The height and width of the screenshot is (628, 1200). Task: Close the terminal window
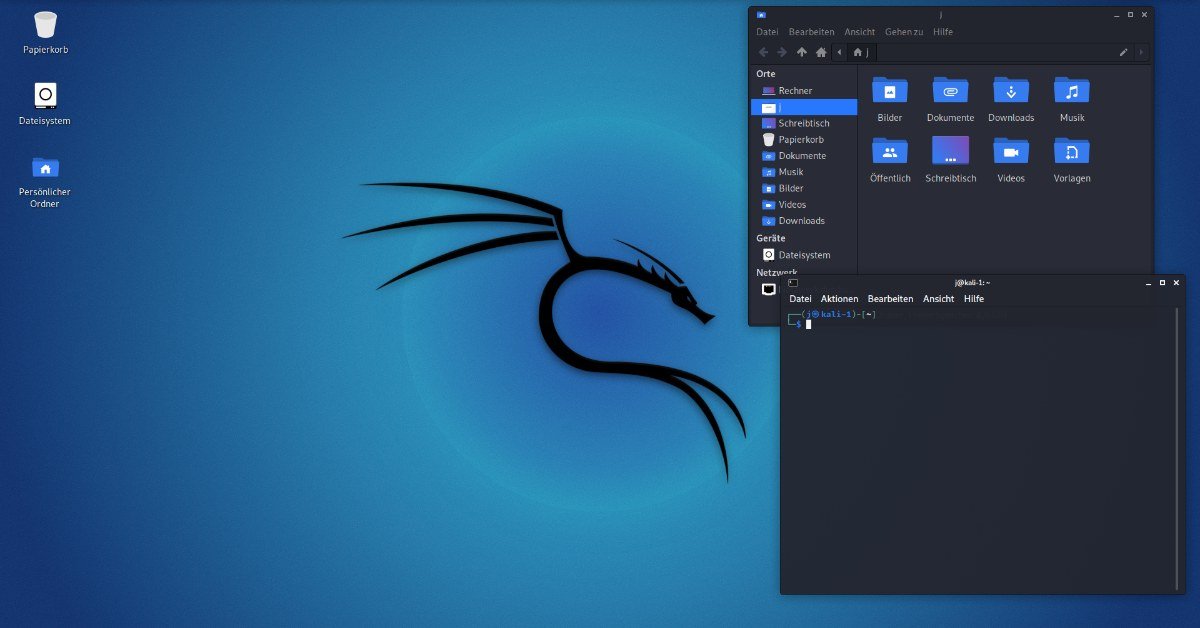coord(1176,283)
